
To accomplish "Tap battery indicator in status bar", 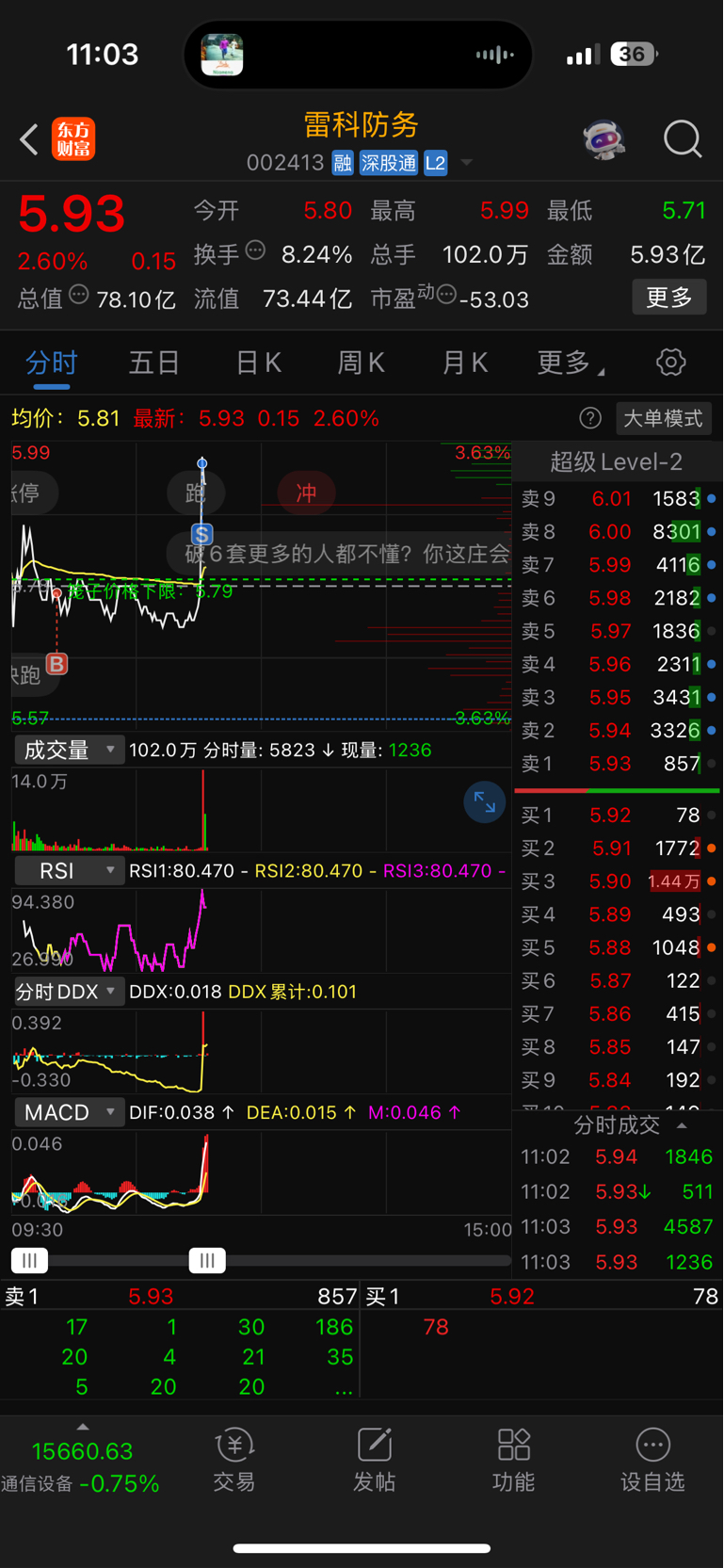I will (x=634, y=55).
